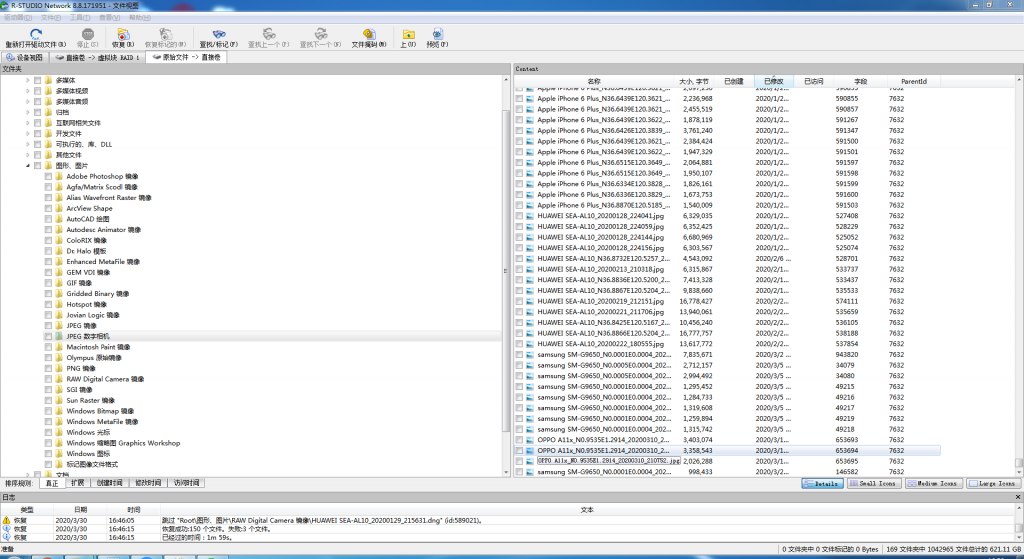The width and height of the screenshot is (1024, 559).
Task: Click the file icon of the OPPO A11x 3,358,543 row
Action: pyautogui.click(x=530, y=451)
